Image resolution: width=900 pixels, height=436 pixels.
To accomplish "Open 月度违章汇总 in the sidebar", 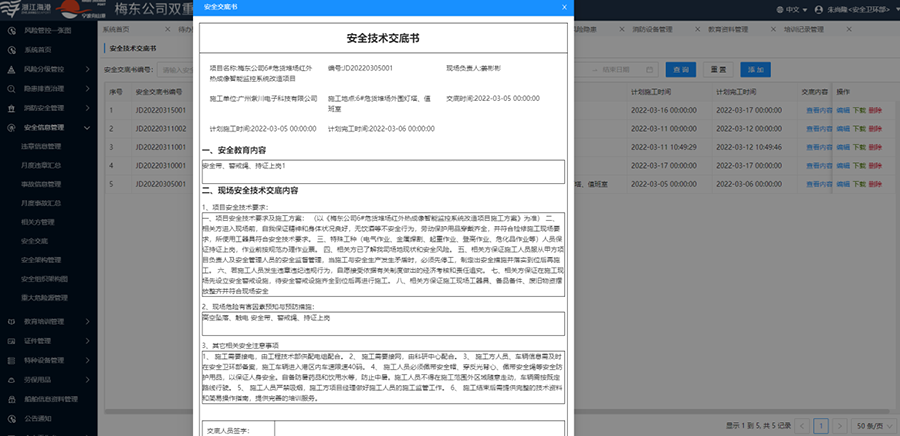I will coord(41,165).
